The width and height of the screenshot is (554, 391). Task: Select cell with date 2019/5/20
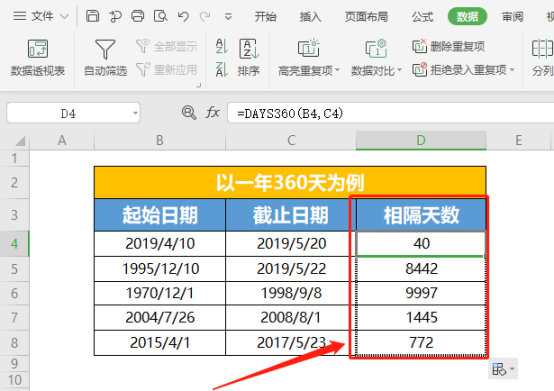pyautogui.click(x=291, y=244)
